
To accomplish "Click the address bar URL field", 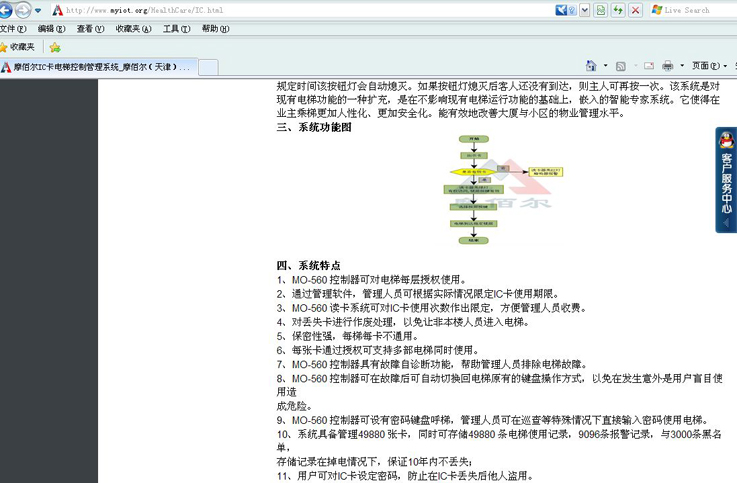I will coord(301,10).
